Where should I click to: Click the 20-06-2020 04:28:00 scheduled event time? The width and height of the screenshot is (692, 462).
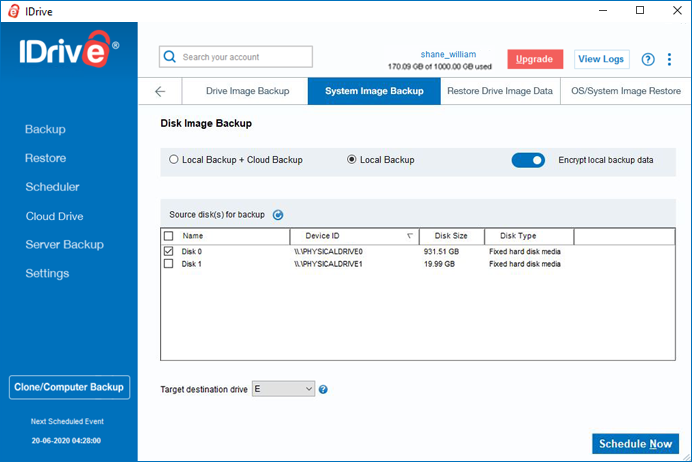[x=66, y=440]
